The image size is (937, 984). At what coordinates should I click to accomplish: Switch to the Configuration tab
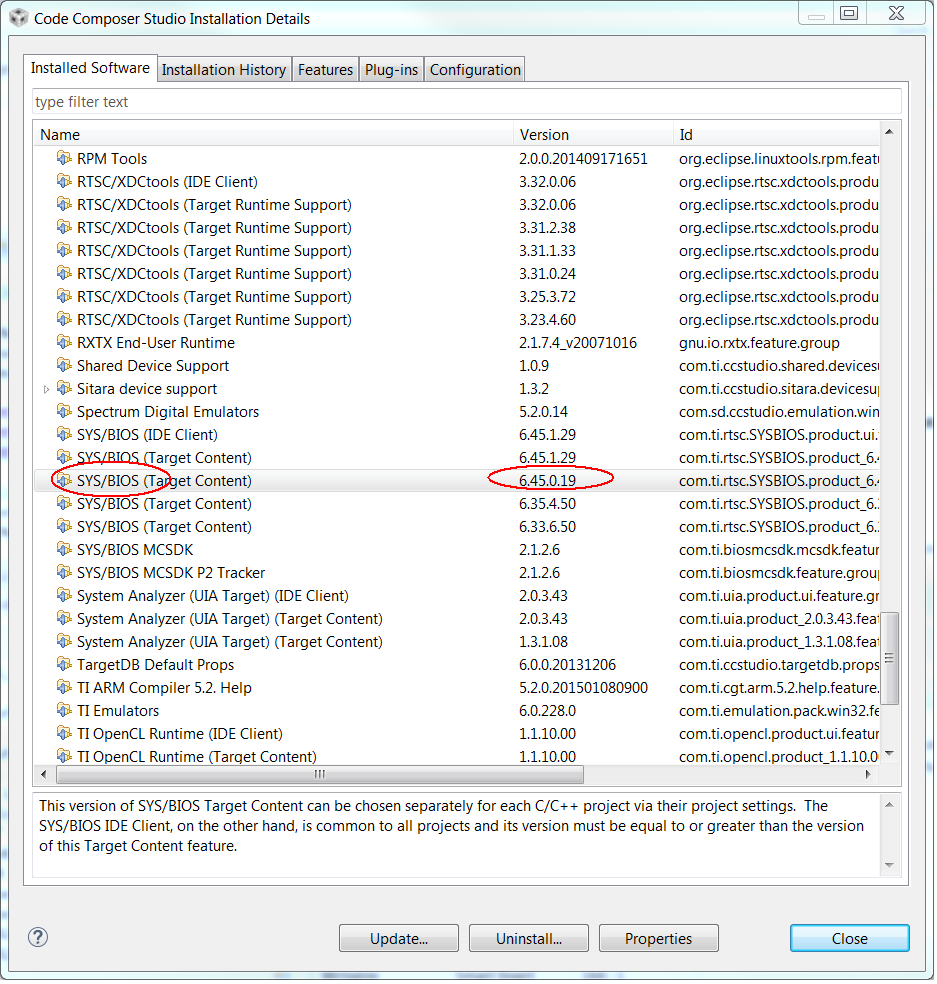[x=475, y=70]
